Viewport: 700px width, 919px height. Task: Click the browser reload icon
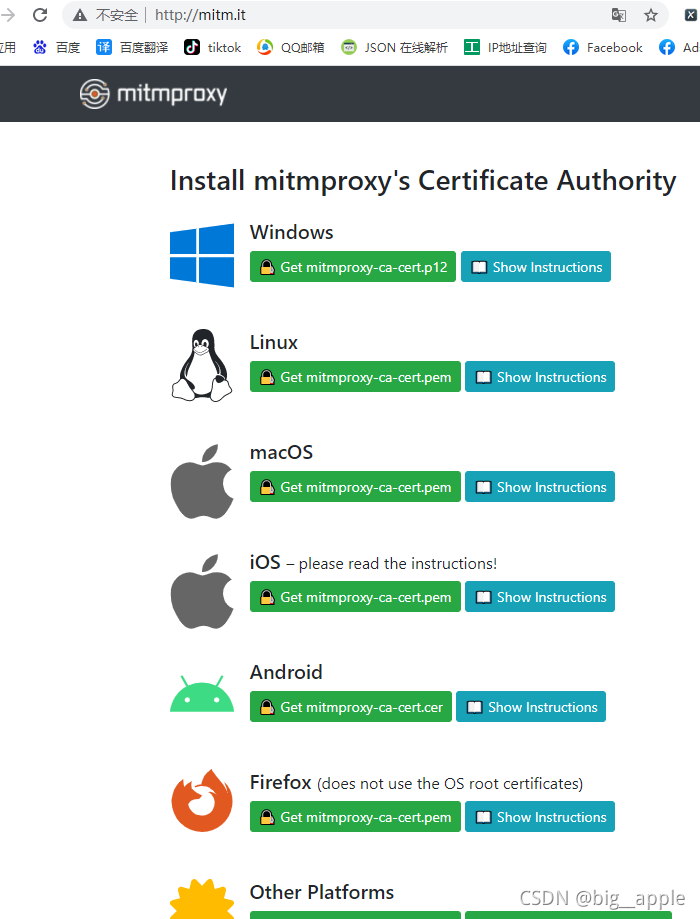40,15
